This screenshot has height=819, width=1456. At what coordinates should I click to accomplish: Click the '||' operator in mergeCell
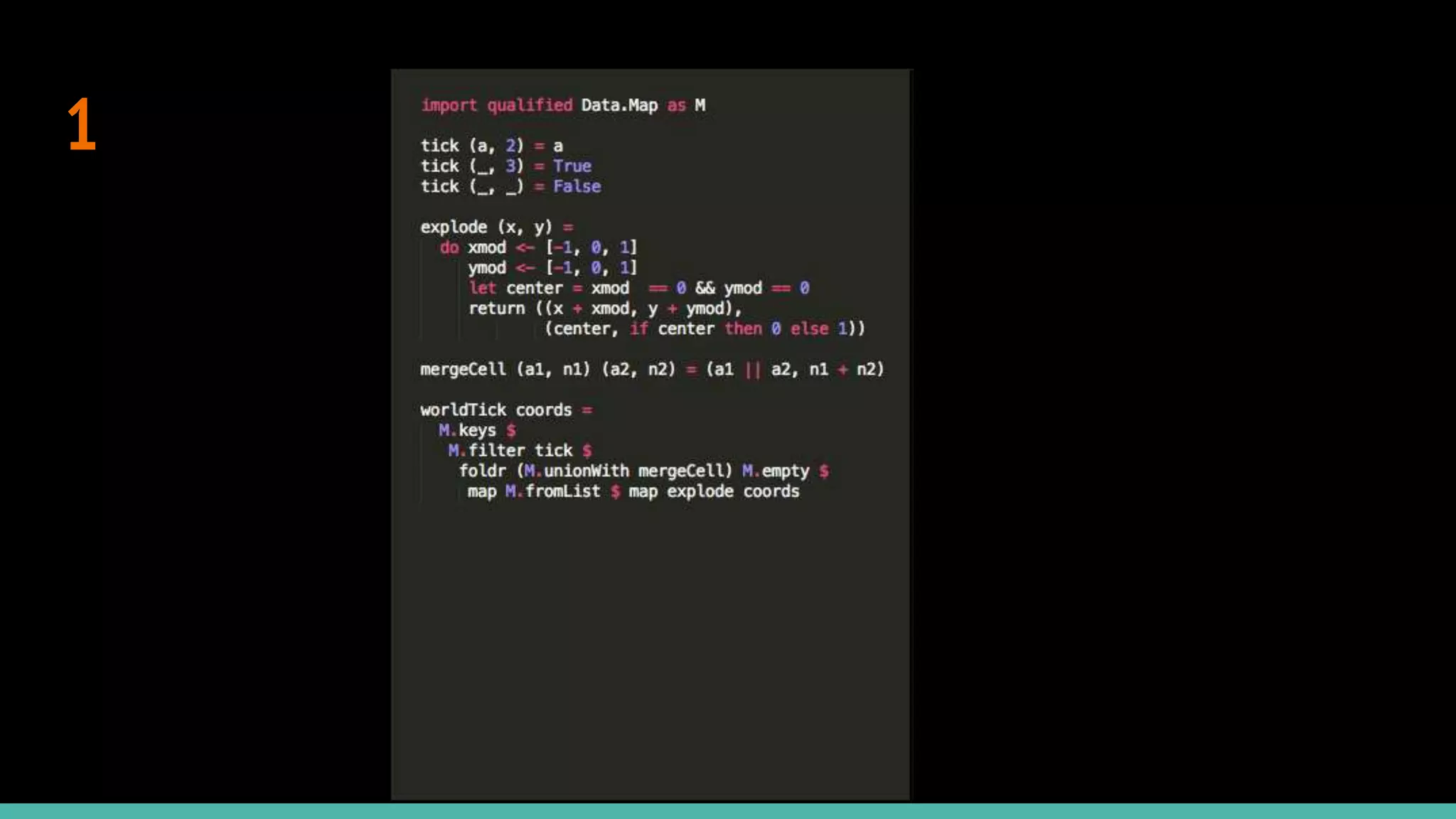tap(752, 370)
